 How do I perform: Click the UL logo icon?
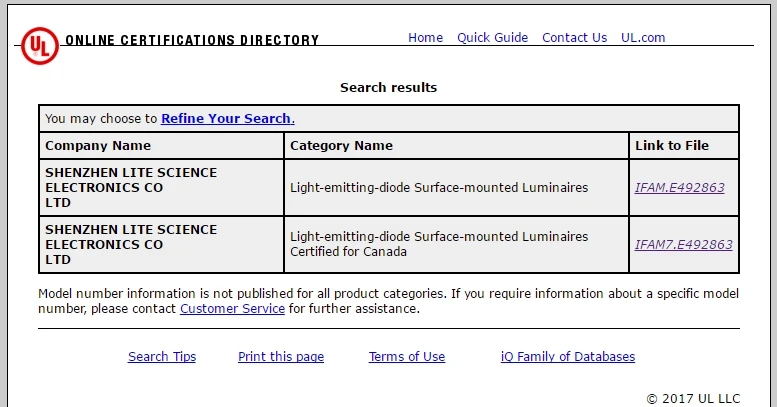click(x=40, y=46)
